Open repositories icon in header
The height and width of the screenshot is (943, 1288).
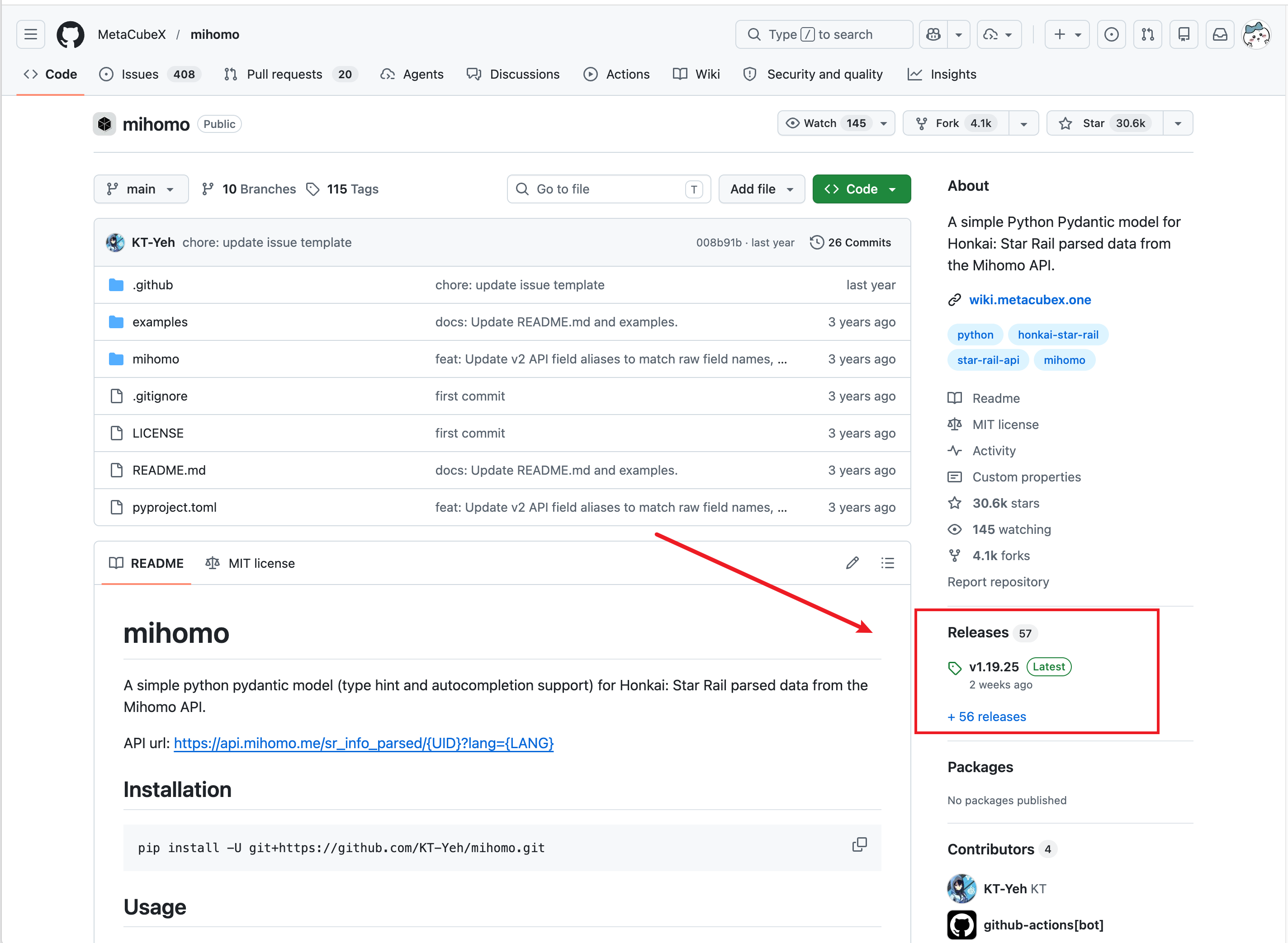1184,34
